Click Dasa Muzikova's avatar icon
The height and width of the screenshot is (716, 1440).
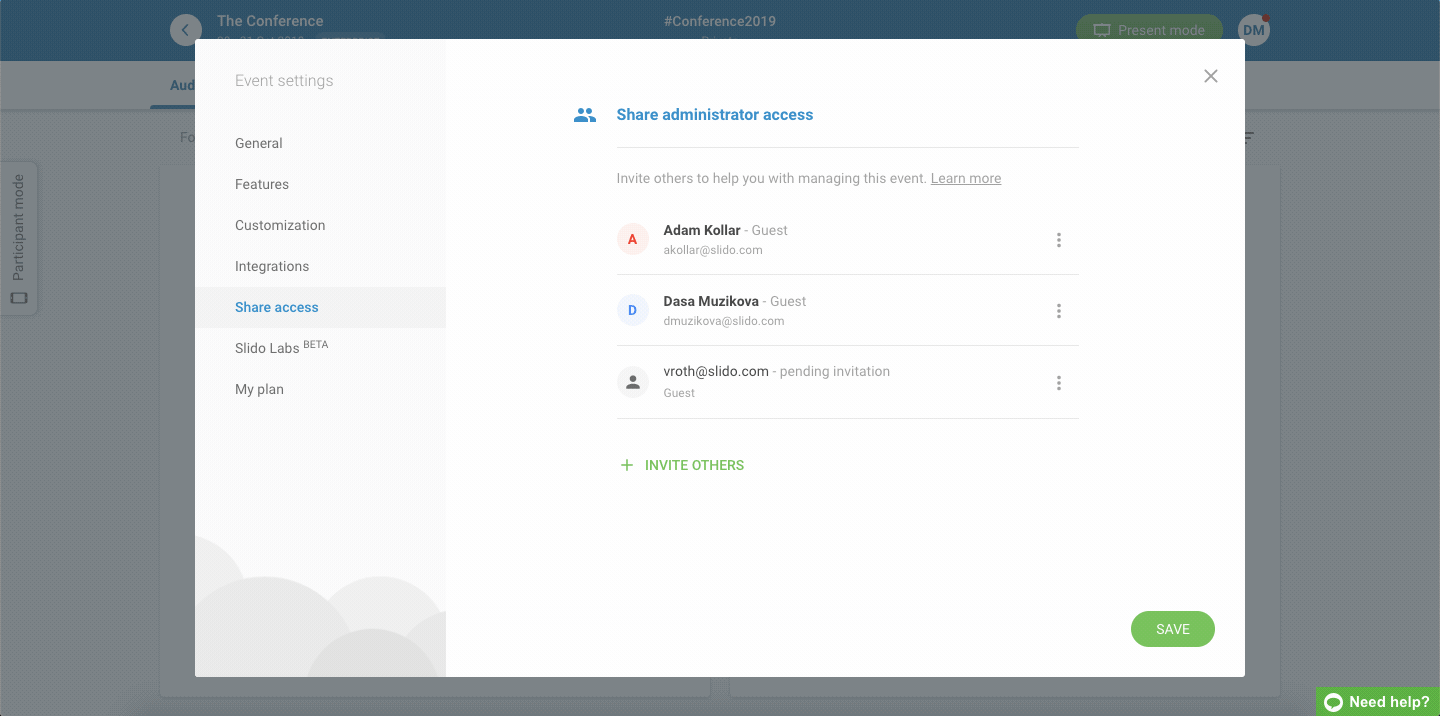tap(633, 311)
